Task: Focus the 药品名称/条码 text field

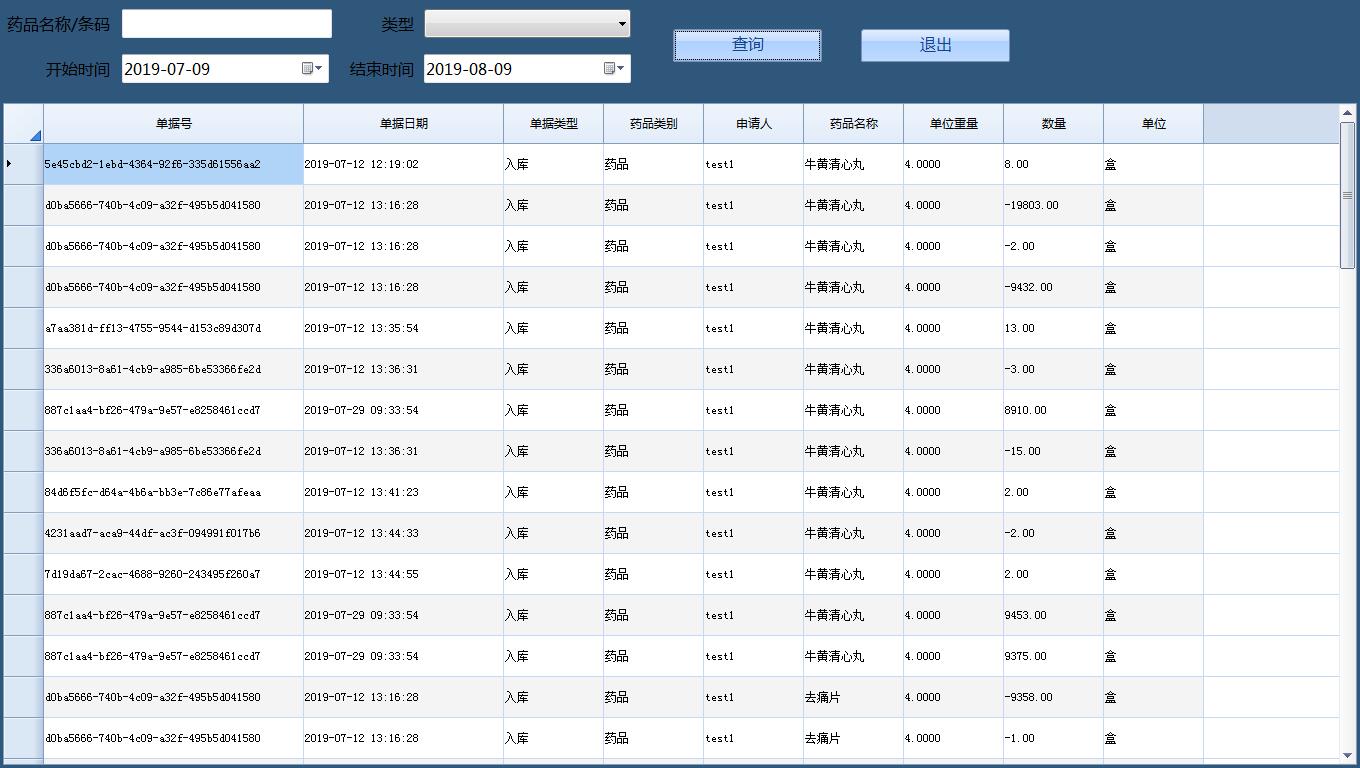Action: tap(226, 24)
